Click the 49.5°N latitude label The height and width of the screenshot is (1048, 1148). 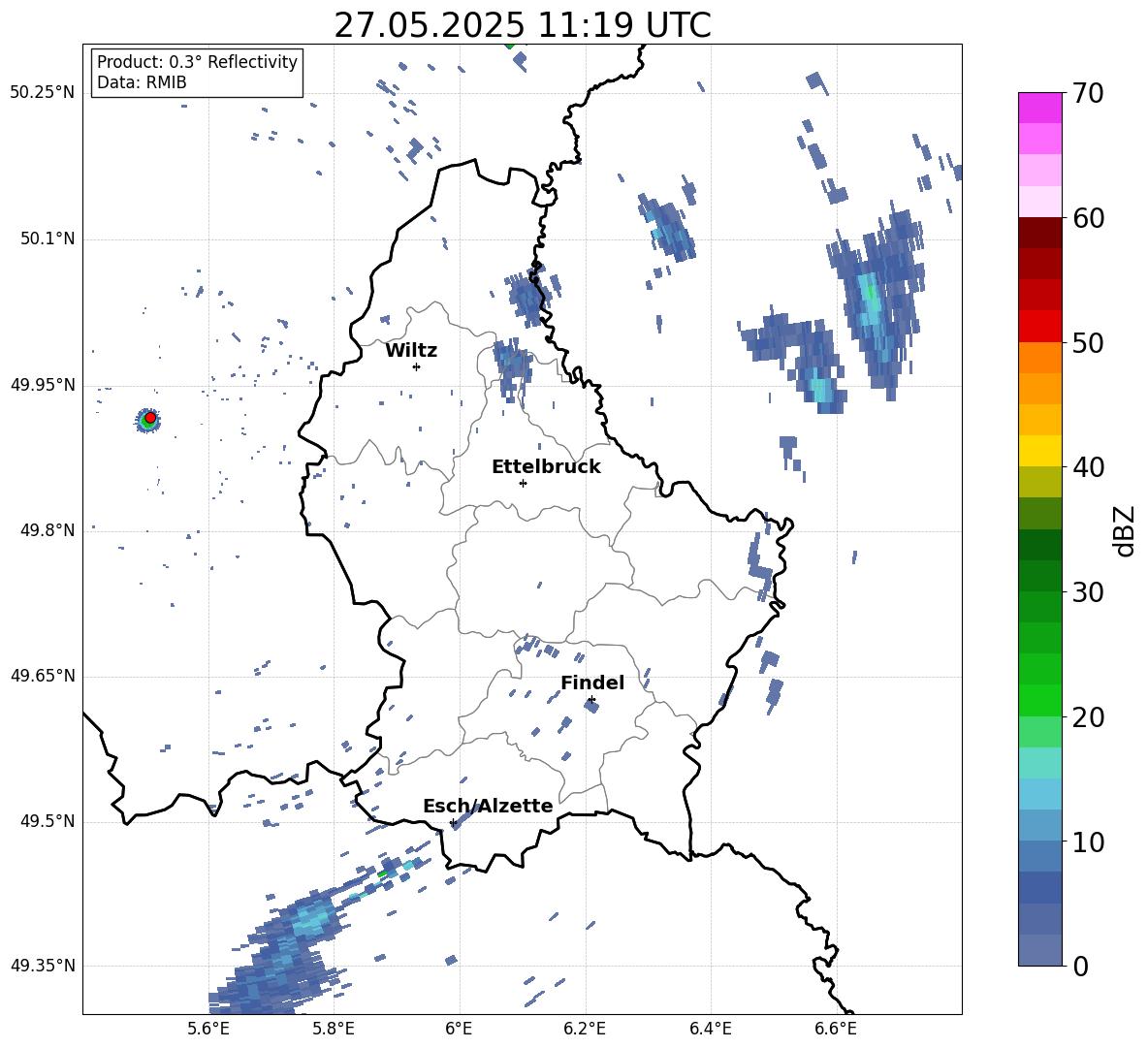click(48, 821)
